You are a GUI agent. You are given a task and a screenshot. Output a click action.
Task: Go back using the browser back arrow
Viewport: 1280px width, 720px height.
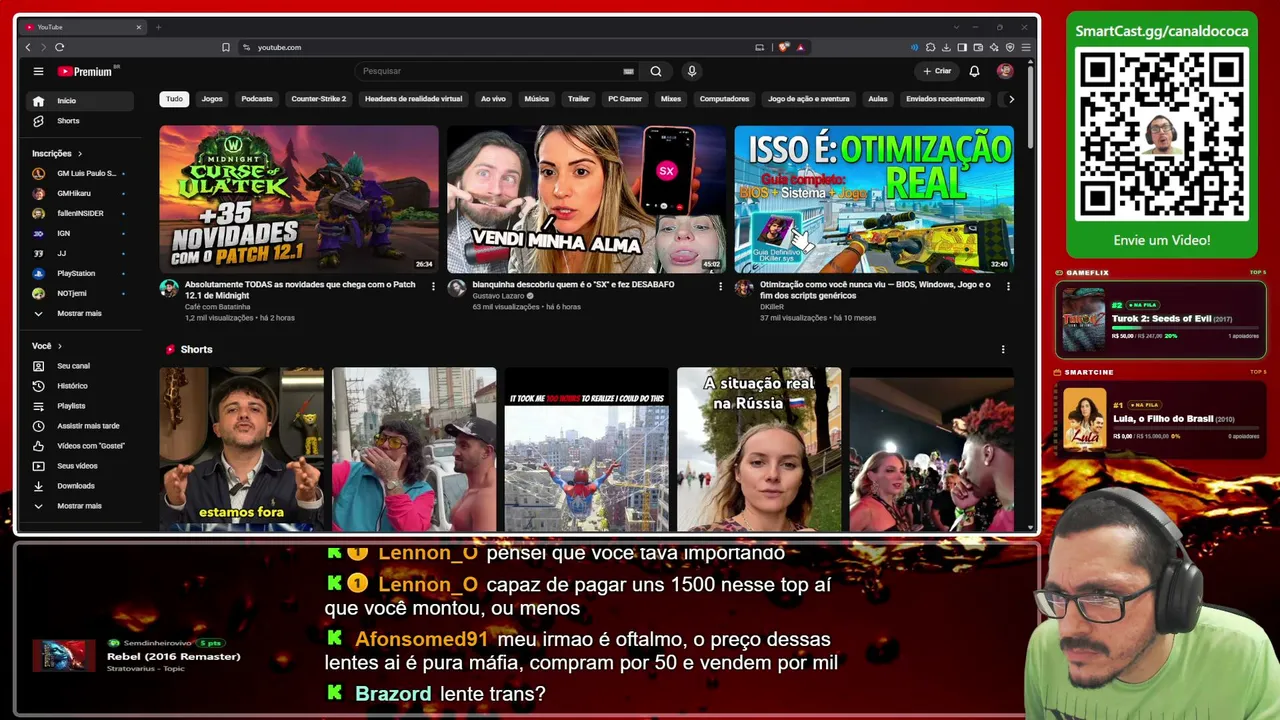[28, 47]
